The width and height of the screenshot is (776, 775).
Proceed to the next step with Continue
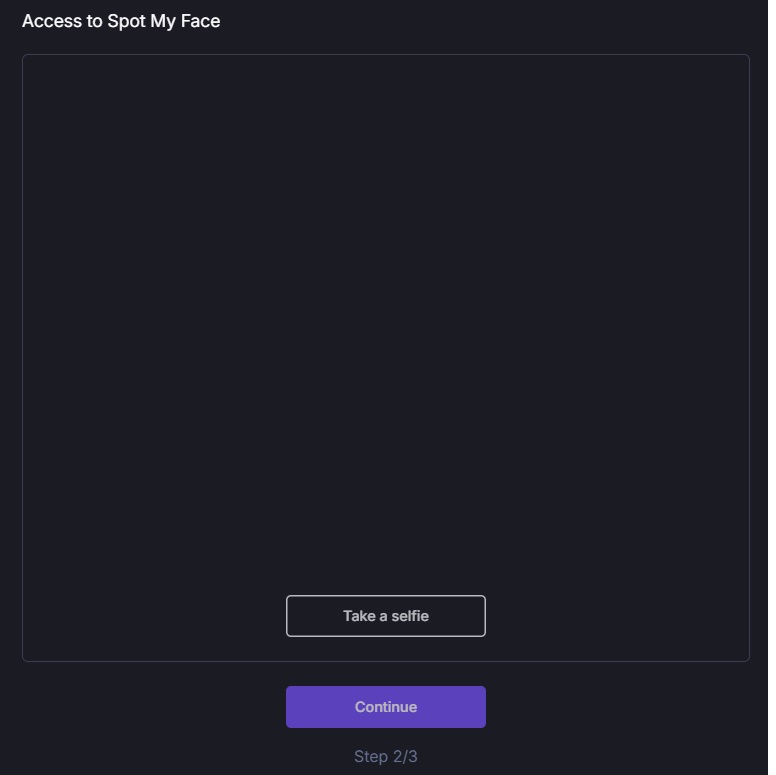click(385, 707)
